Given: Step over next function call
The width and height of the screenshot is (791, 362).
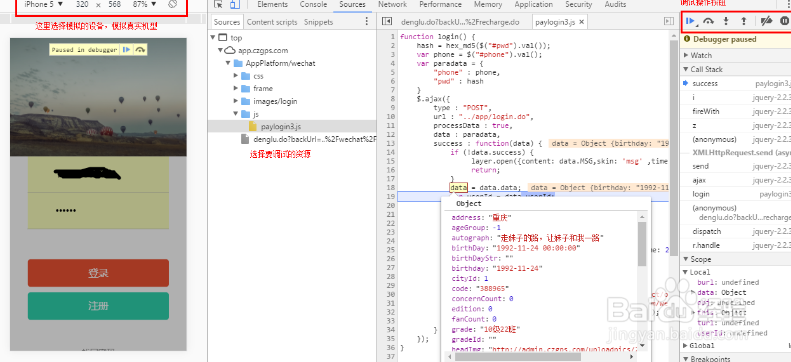Looking at the screenshot, I should pos(709,21).
